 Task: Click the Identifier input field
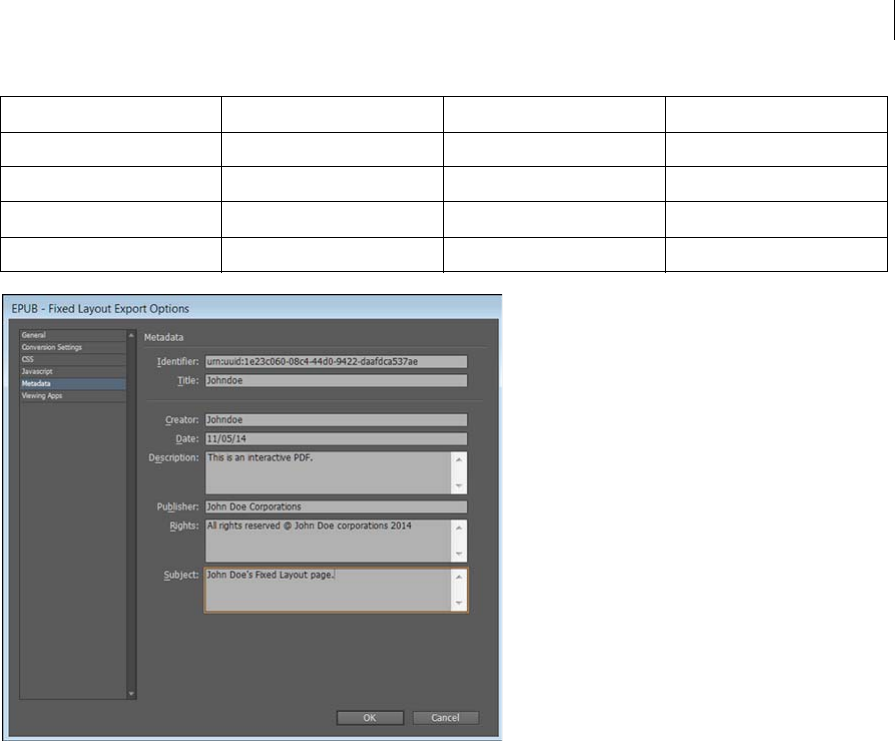(336, 361)
